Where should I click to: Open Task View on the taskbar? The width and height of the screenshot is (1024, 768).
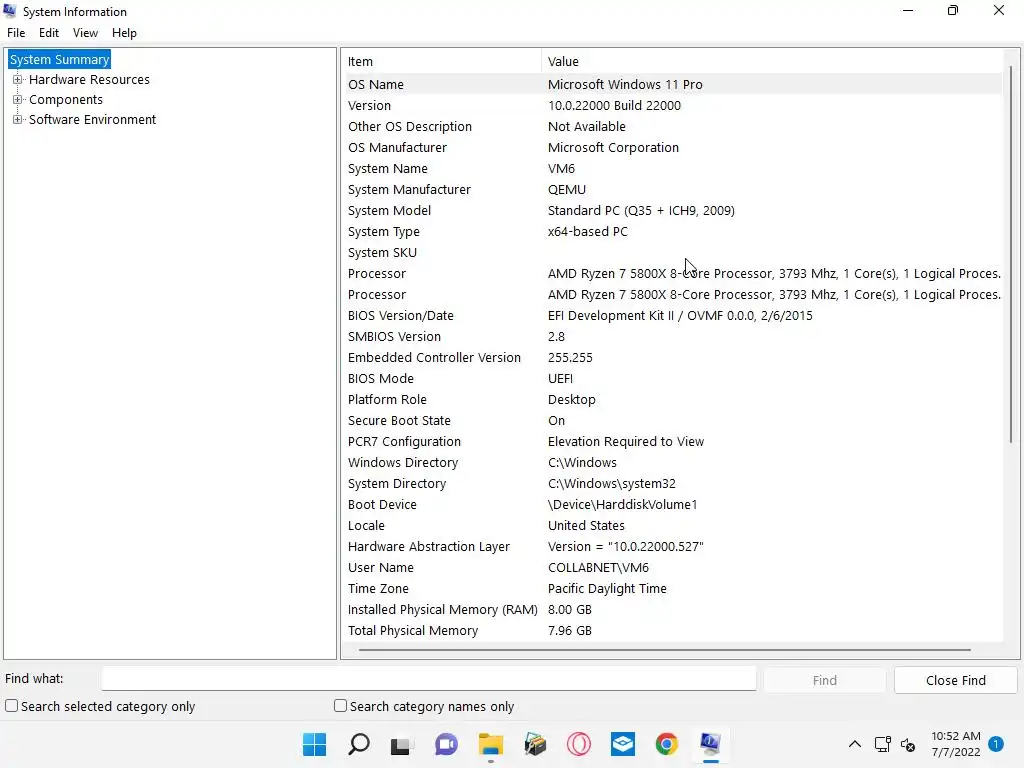(x=400, y=744)
